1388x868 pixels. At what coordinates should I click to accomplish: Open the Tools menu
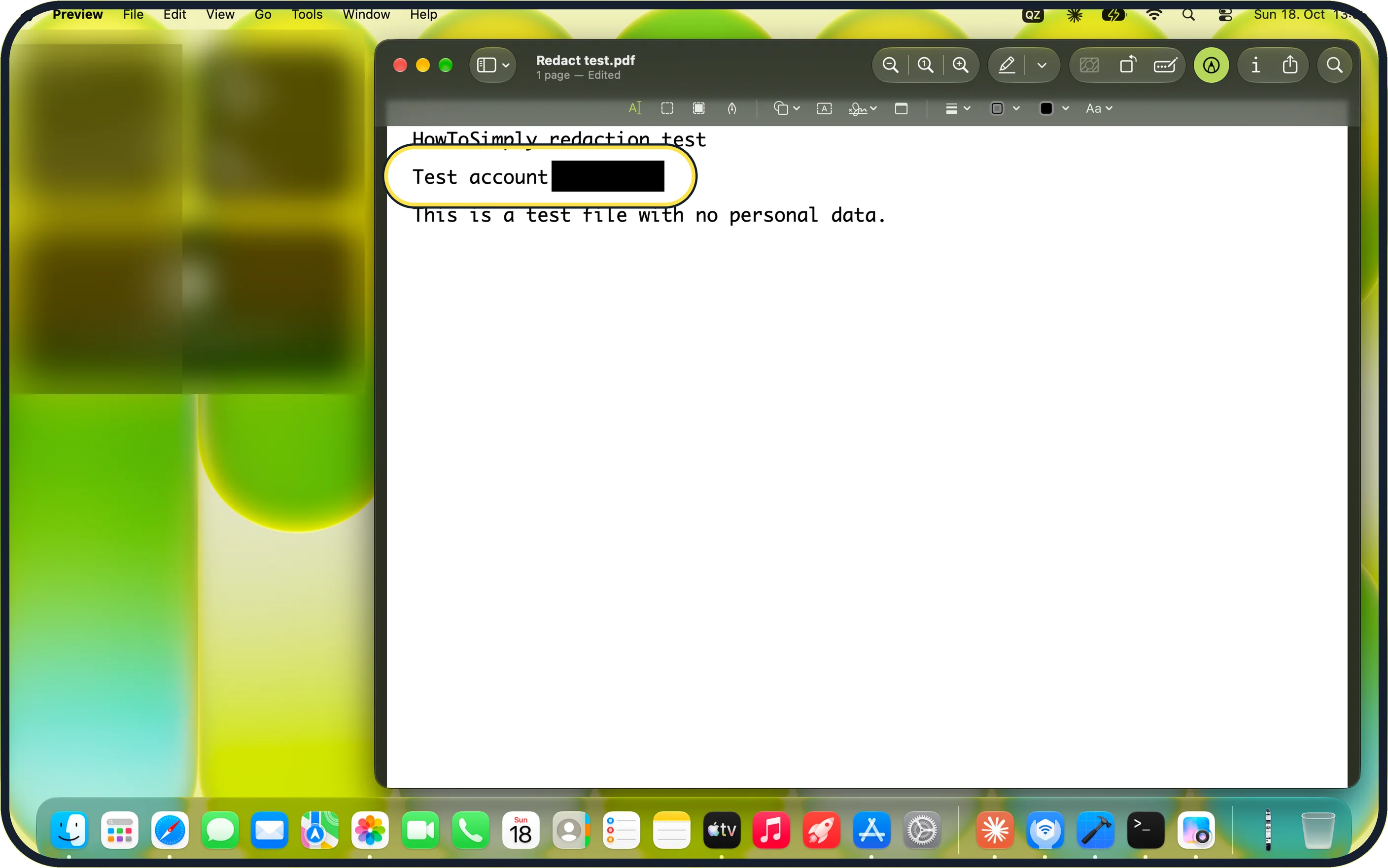point(307,14)
